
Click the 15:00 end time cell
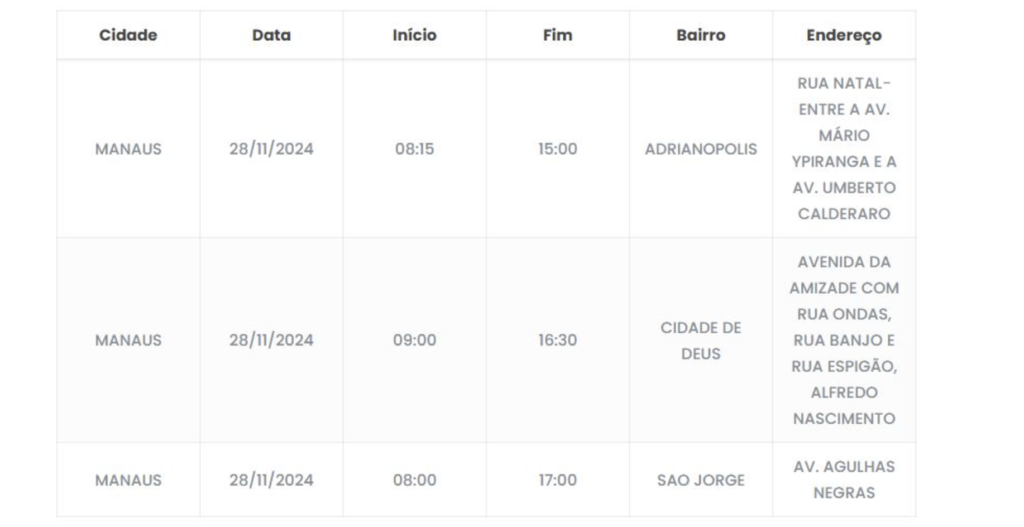point(557,149)
